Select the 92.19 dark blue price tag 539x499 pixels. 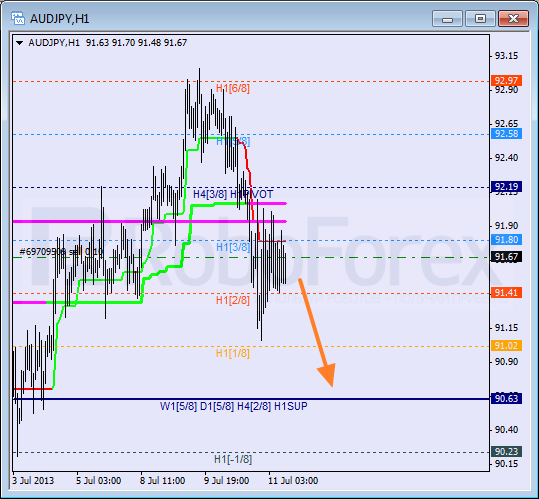[x=506, y=187]
